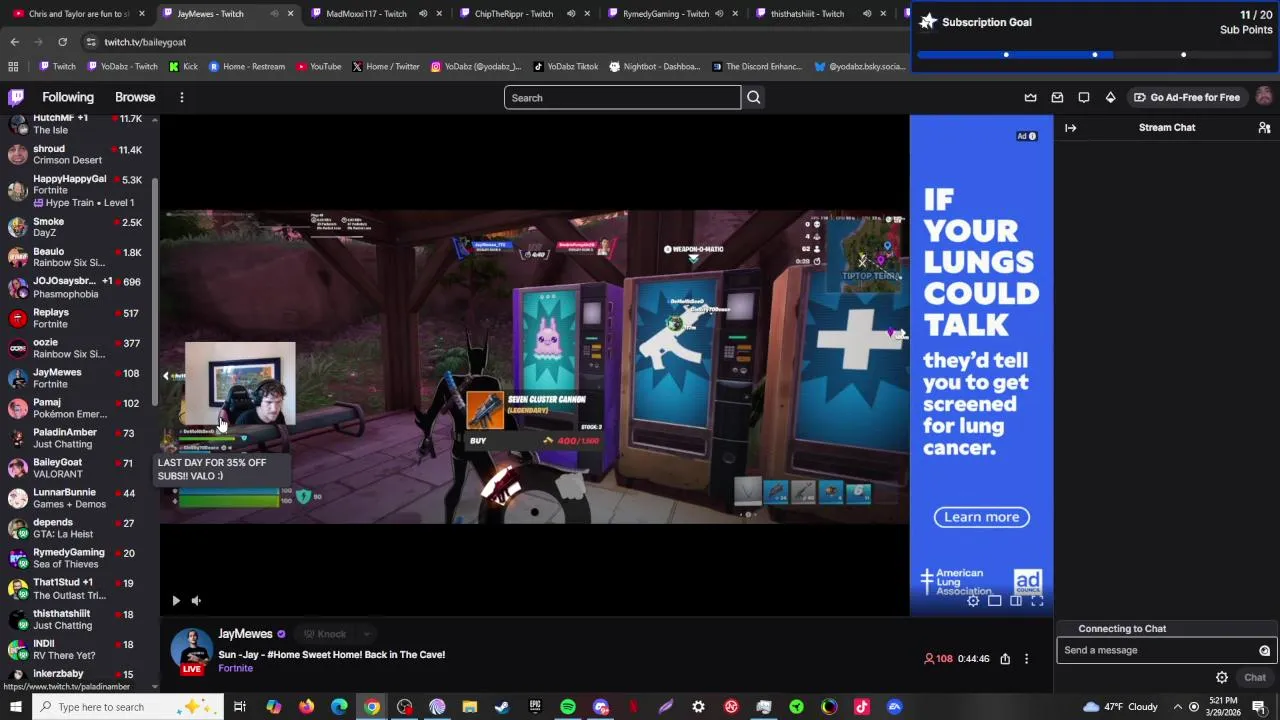Open Firefox from the taskbar
1280x720 pixels.
306,707
